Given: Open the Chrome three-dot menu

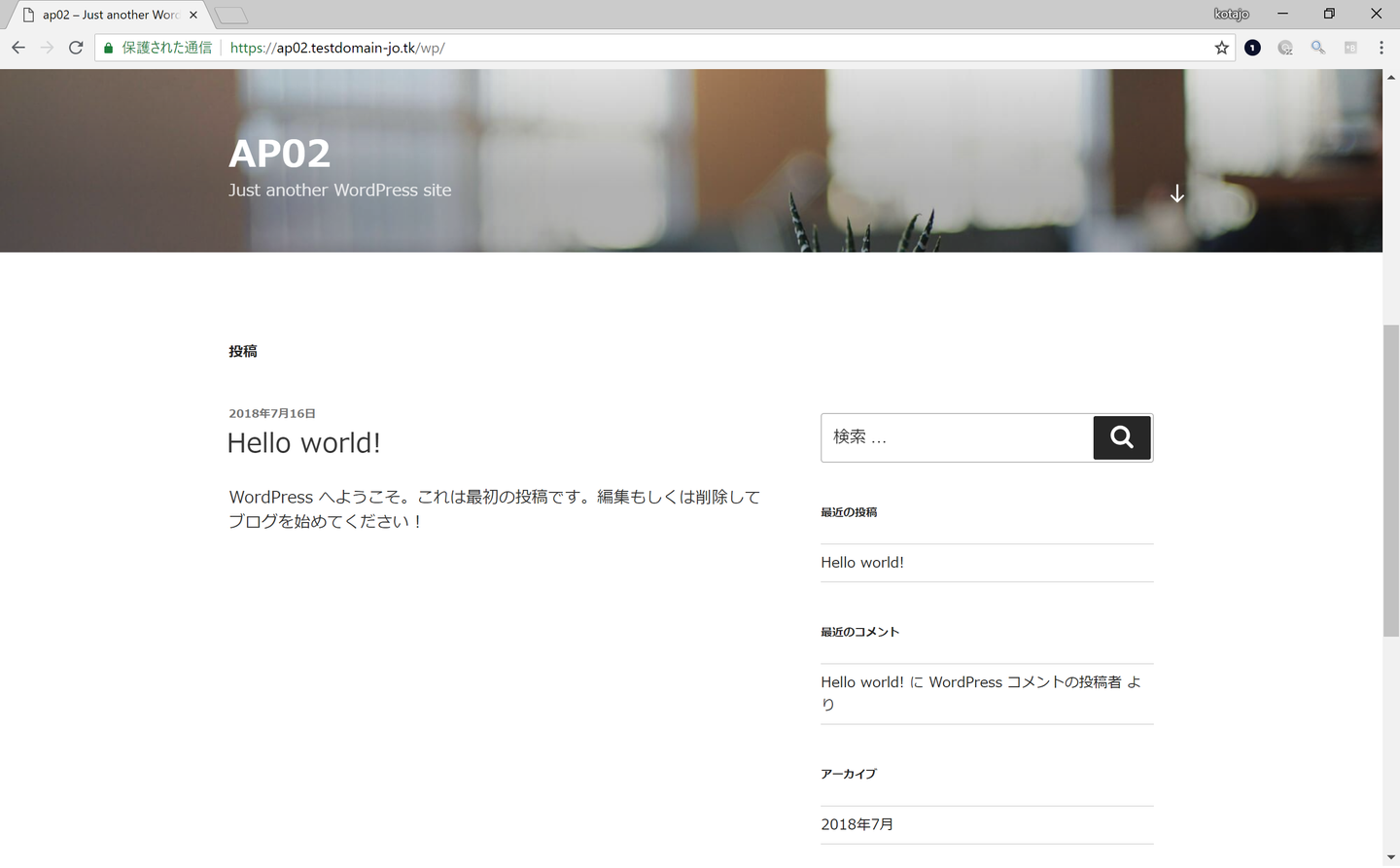Looking at the screenshot, I should pos(1382,48).
